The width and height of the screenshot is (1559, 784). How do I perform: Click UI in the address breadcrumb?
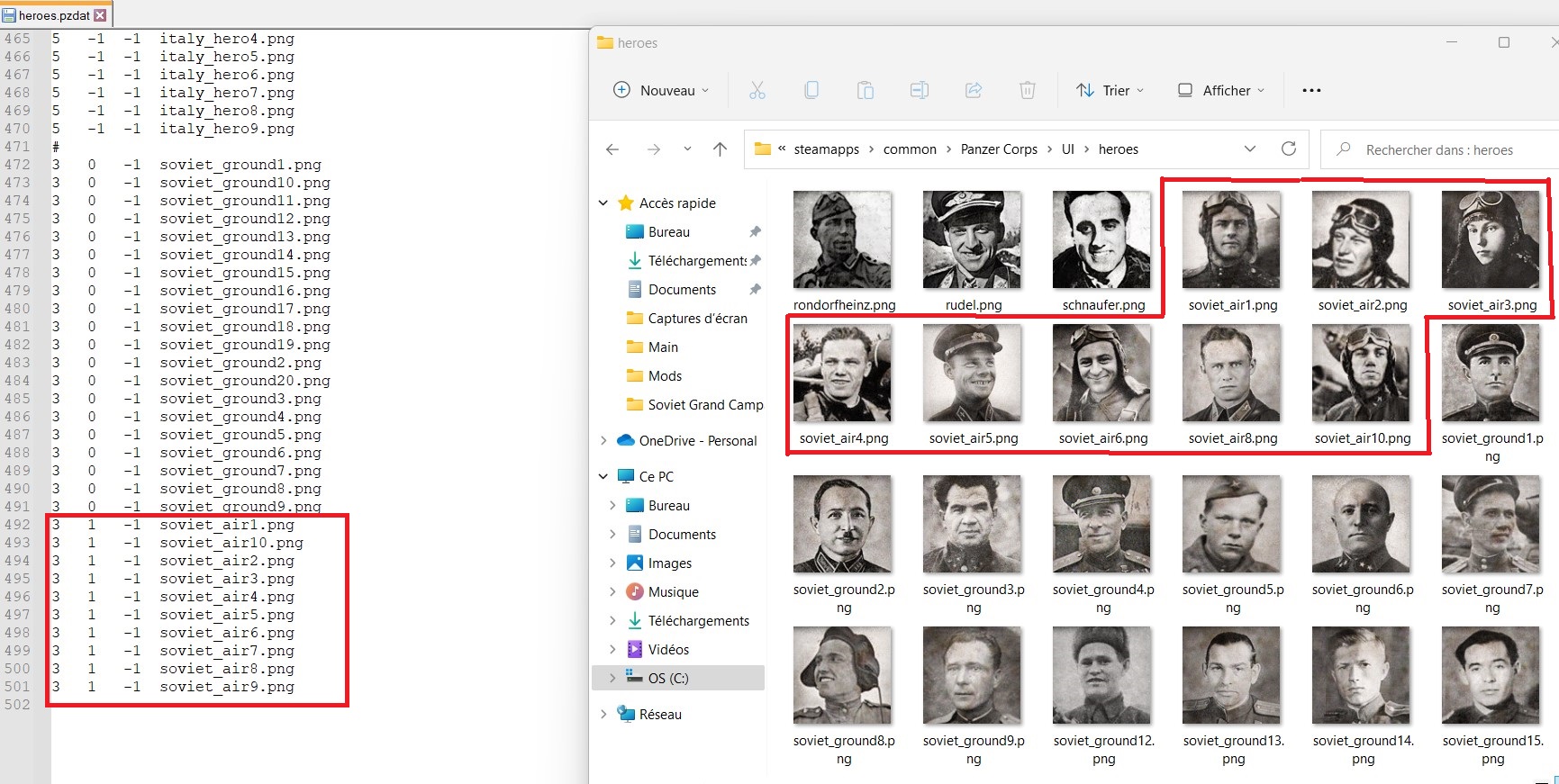pos(1067,149)
